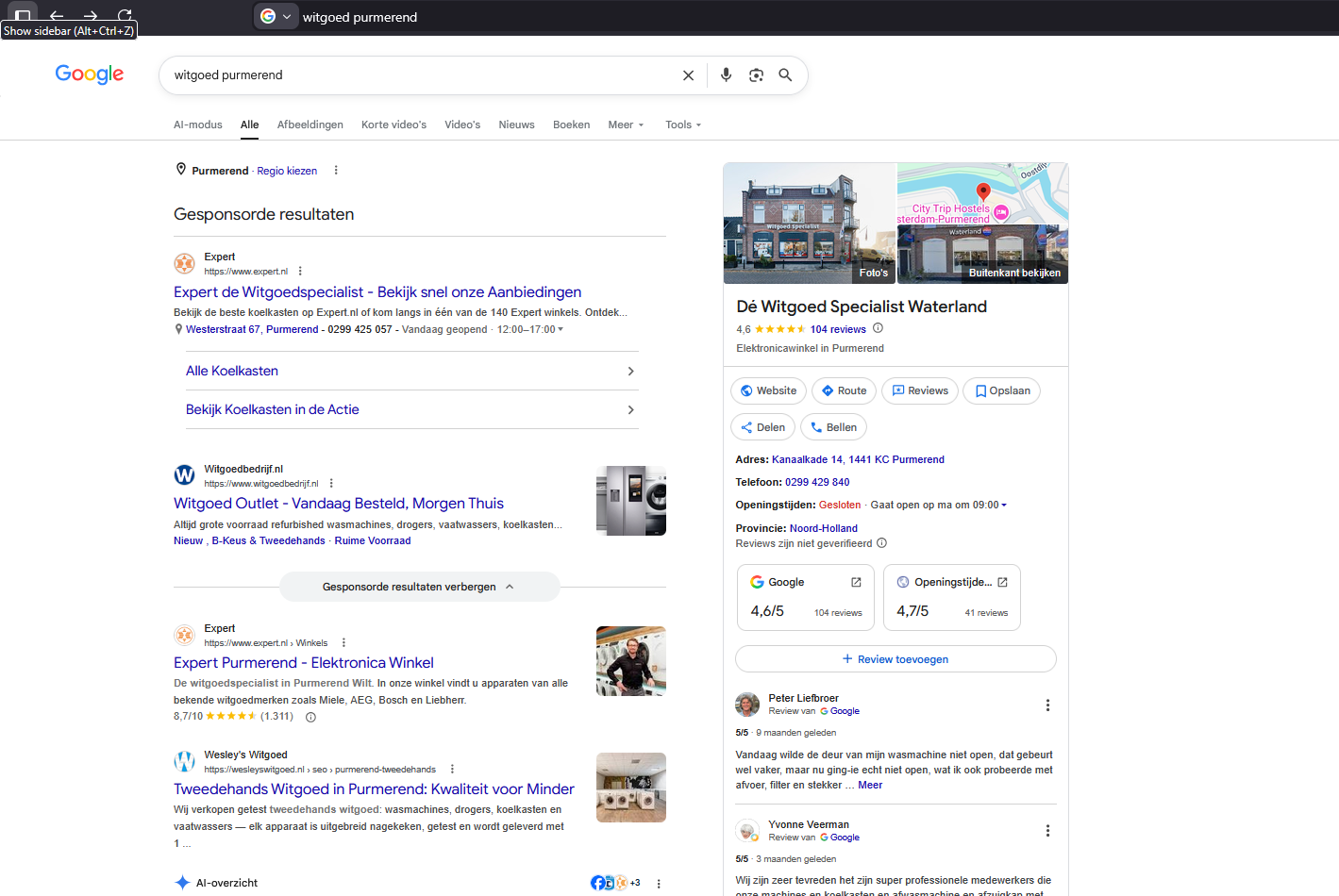Open Bekijk Koelkasten in de Actie row
Screen dimensions: 1339x896
(411, 410)
